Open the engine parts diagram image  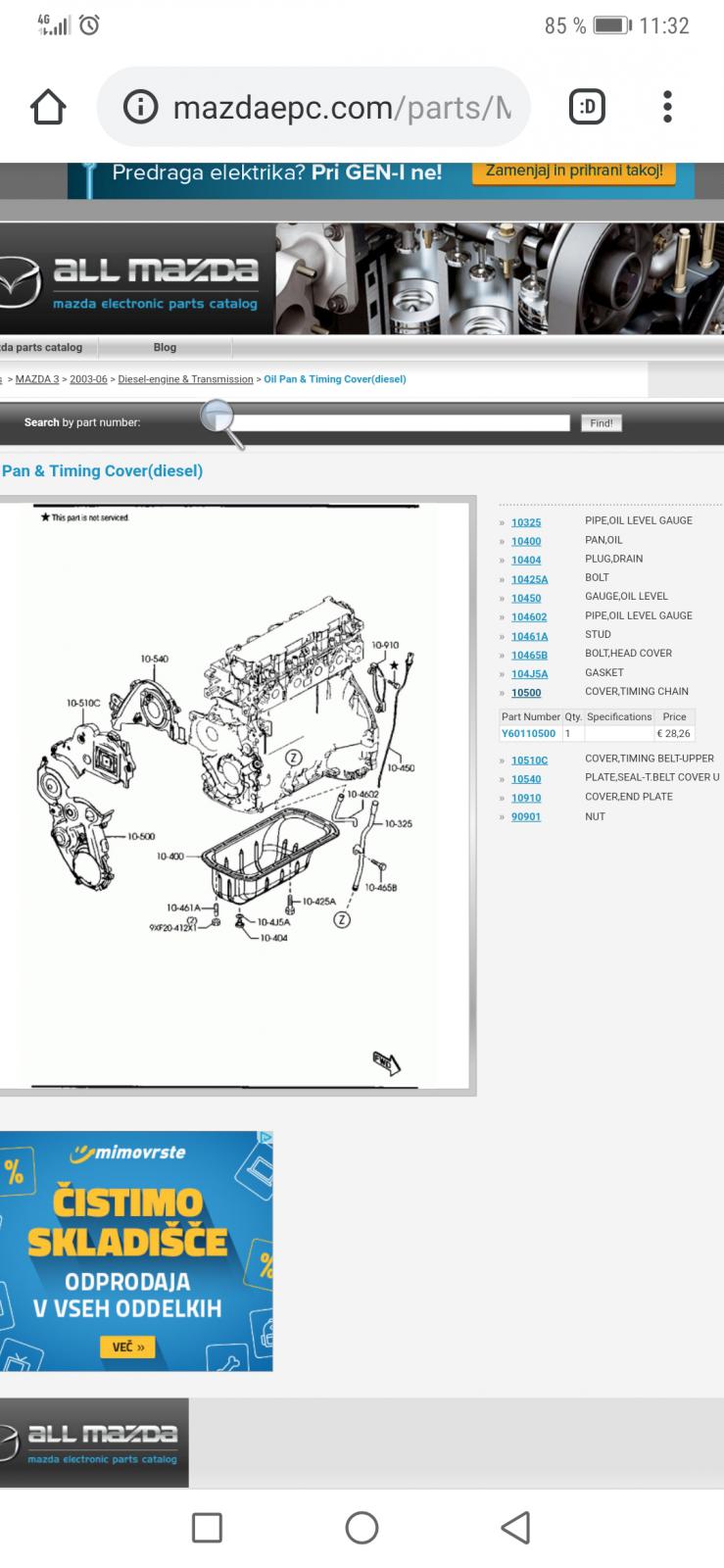(x=235, y=795)
